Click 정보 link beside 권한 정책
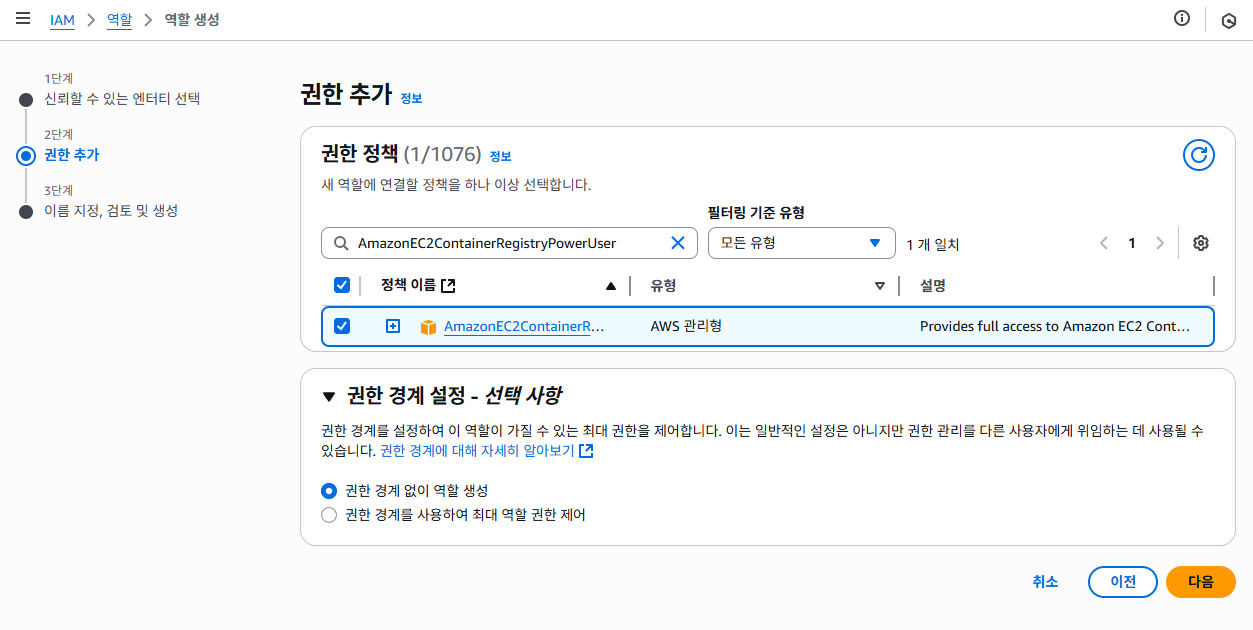Screen dimensions: 1253x630 [500, 156]
